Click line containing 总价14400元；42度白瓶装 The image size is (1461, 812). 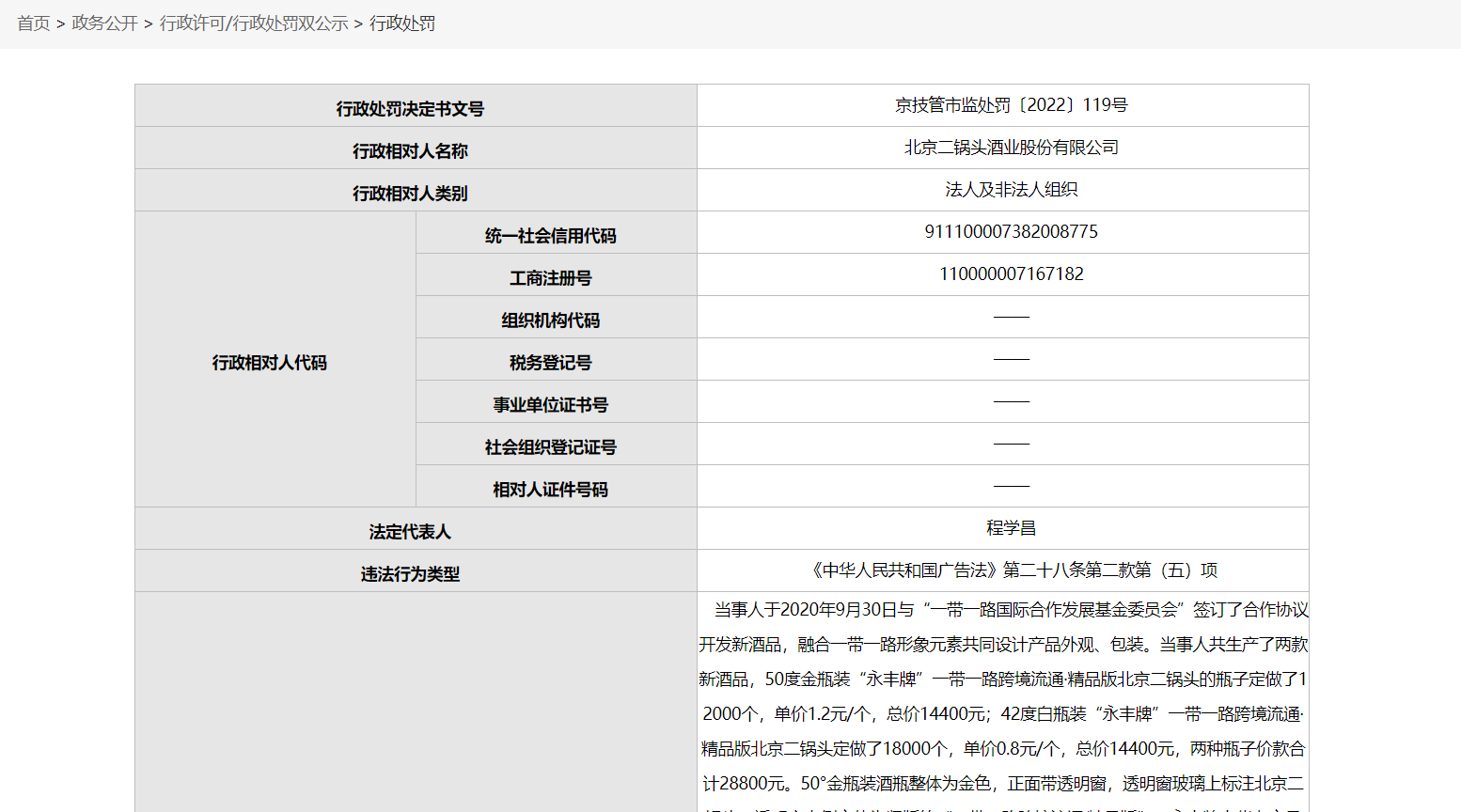(1003, 714)
